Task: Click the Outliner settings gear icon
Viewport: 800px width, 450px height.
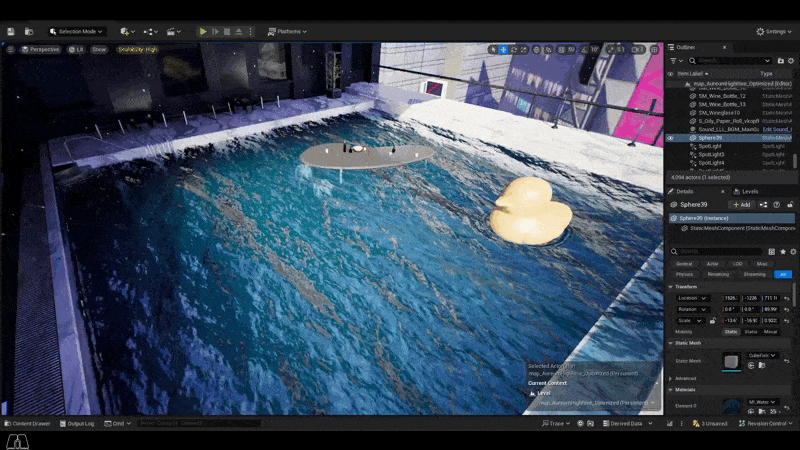Action: tap(791, 61)
